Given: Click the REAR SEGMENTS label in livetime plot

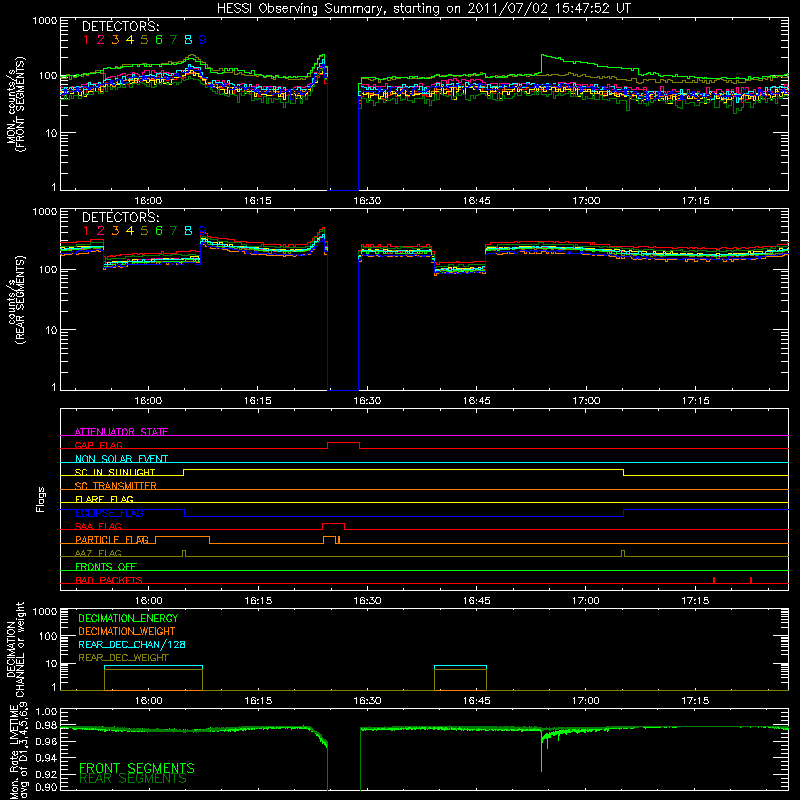Looking at the screenshot, I should [x=134, y=779].
